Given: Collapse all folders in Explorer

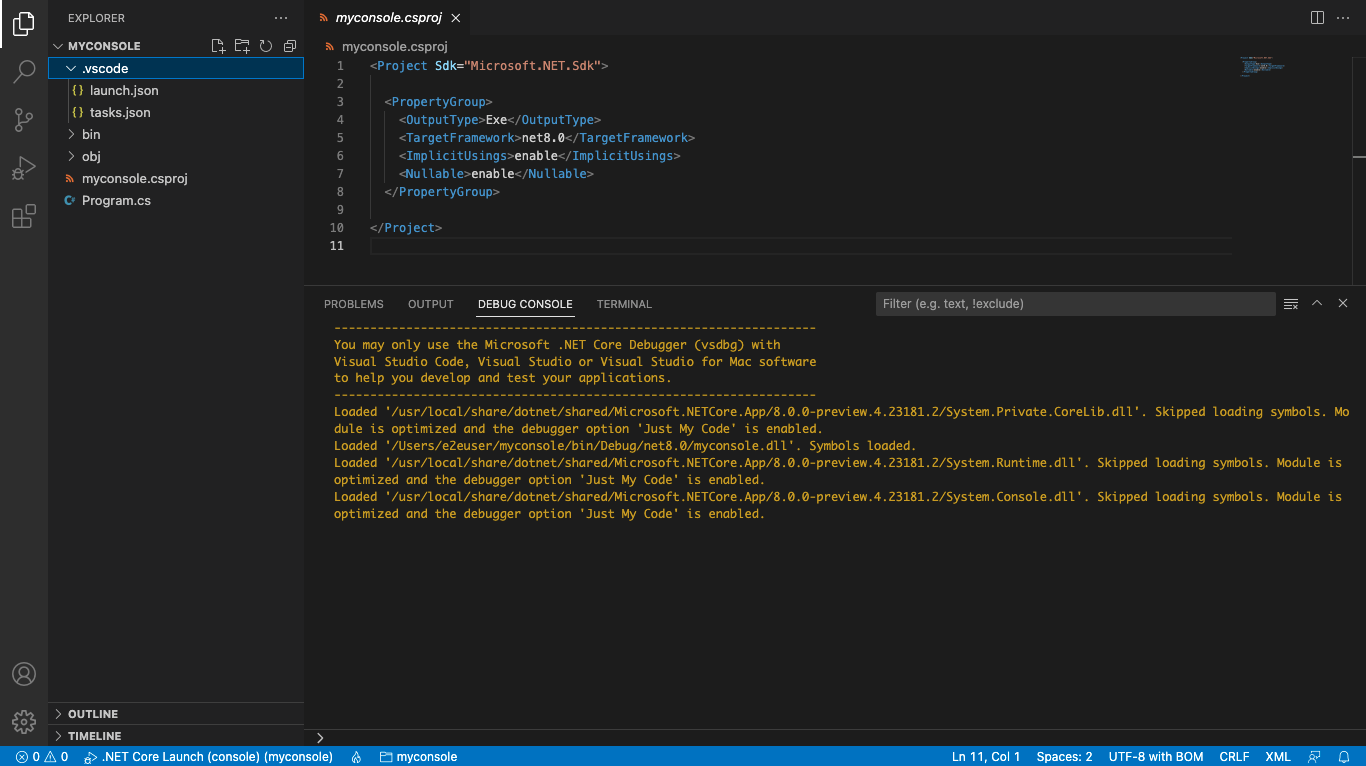Looking at the screenshot, I should tap(289, 45).
